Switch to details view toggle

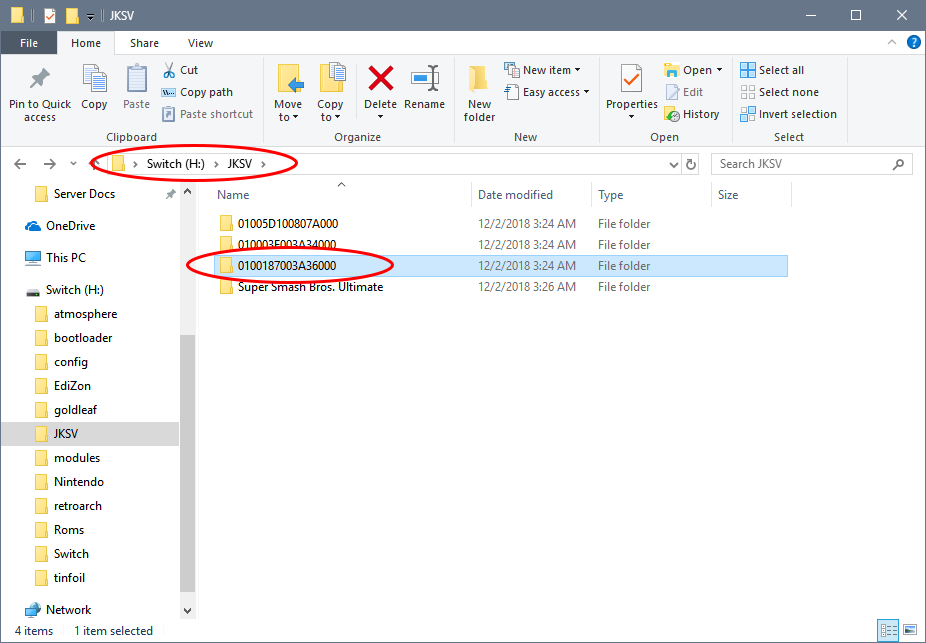pyautogui.click(x=888, y=630)
